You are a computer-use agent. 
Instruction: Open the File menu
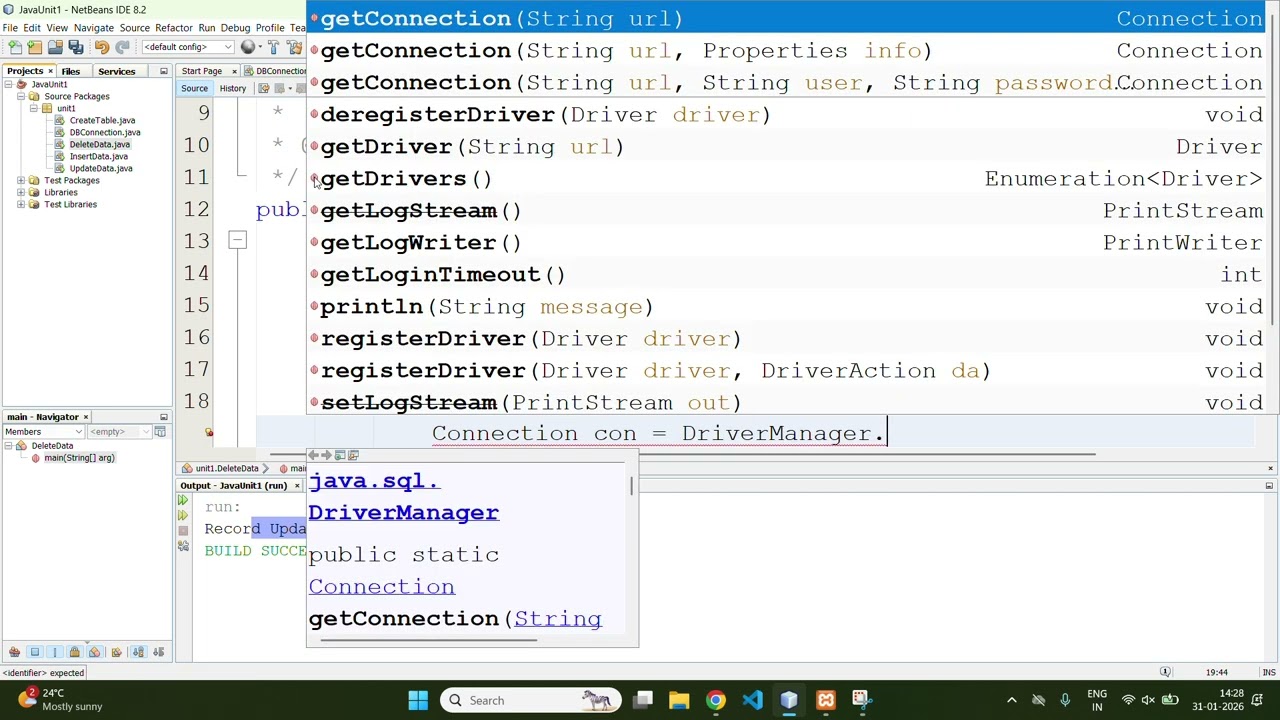(10, 28)
